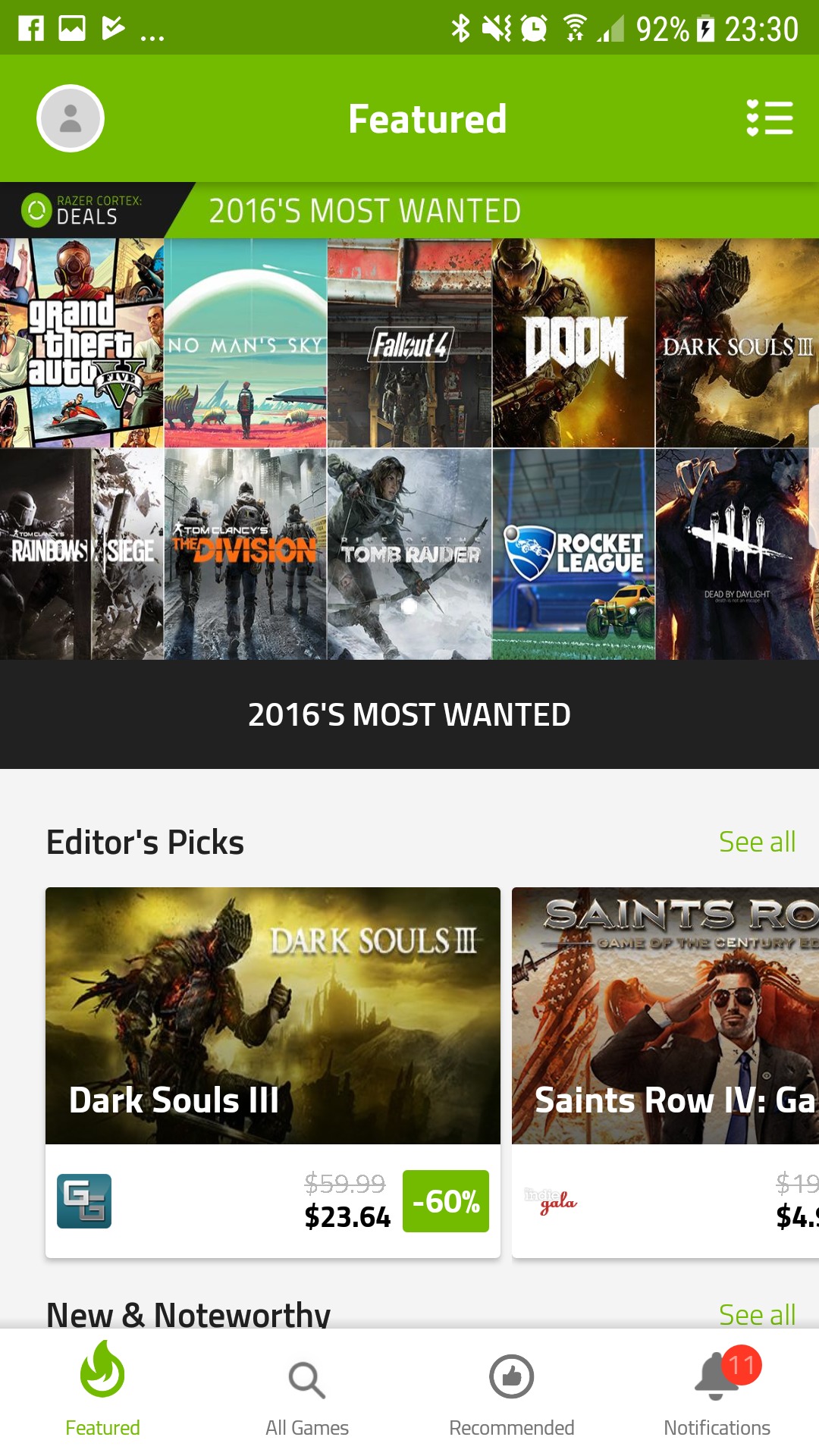Open Saints Row IV card

(665, 1072)
